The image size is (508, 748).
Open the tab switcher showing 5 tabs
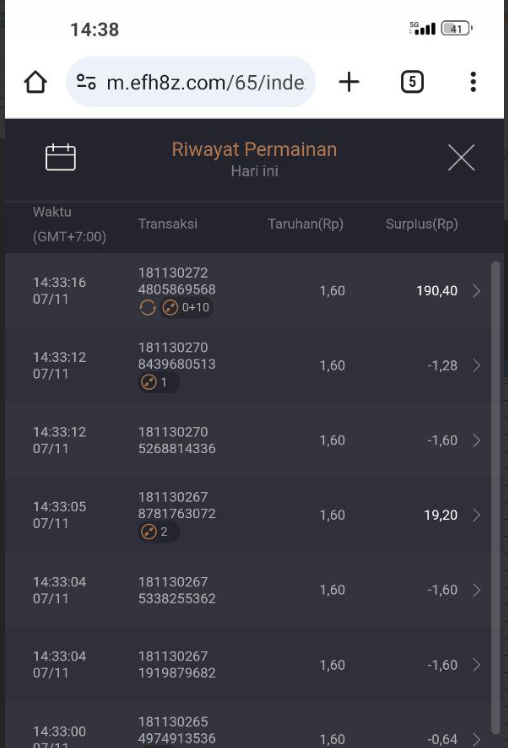[412, 82]
